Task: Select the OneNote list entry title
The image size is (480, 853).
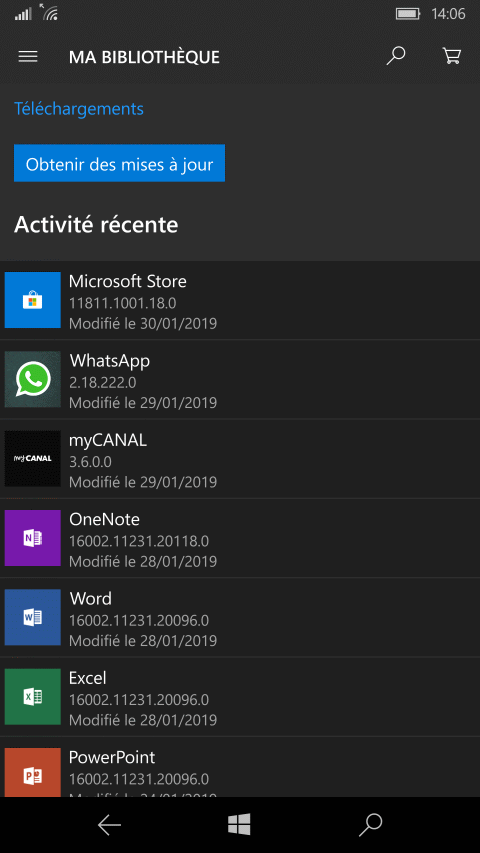Action: click(x=104, y=520)
